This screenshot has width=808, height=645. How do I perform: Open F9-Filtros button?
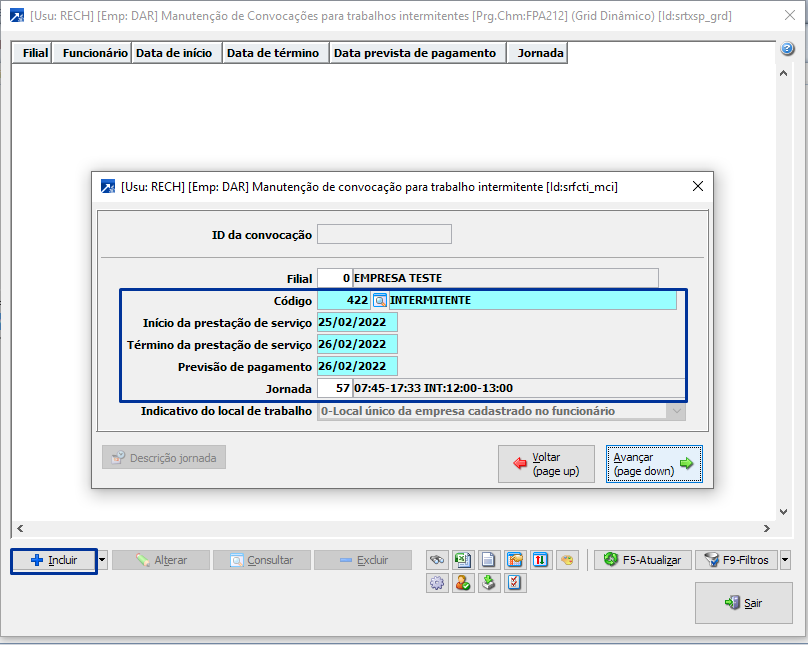737,560
